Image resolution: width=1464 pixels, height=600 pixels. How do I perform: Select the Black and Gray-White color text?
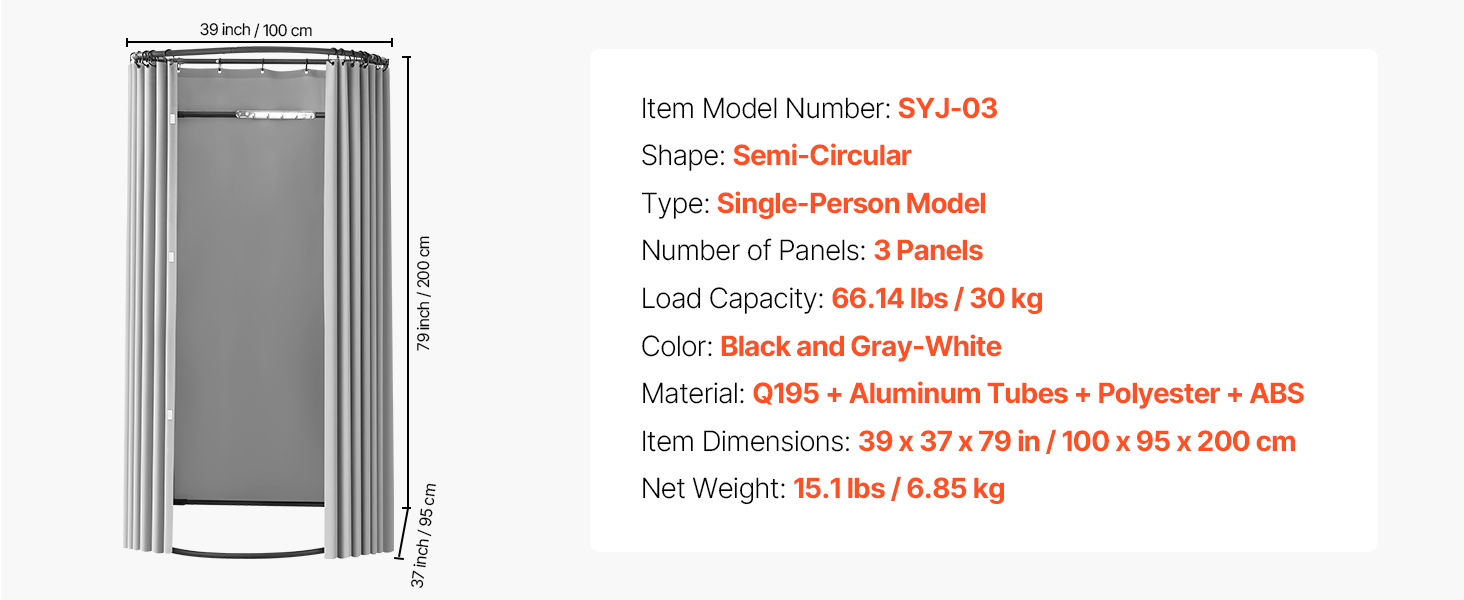click(860, 347)
